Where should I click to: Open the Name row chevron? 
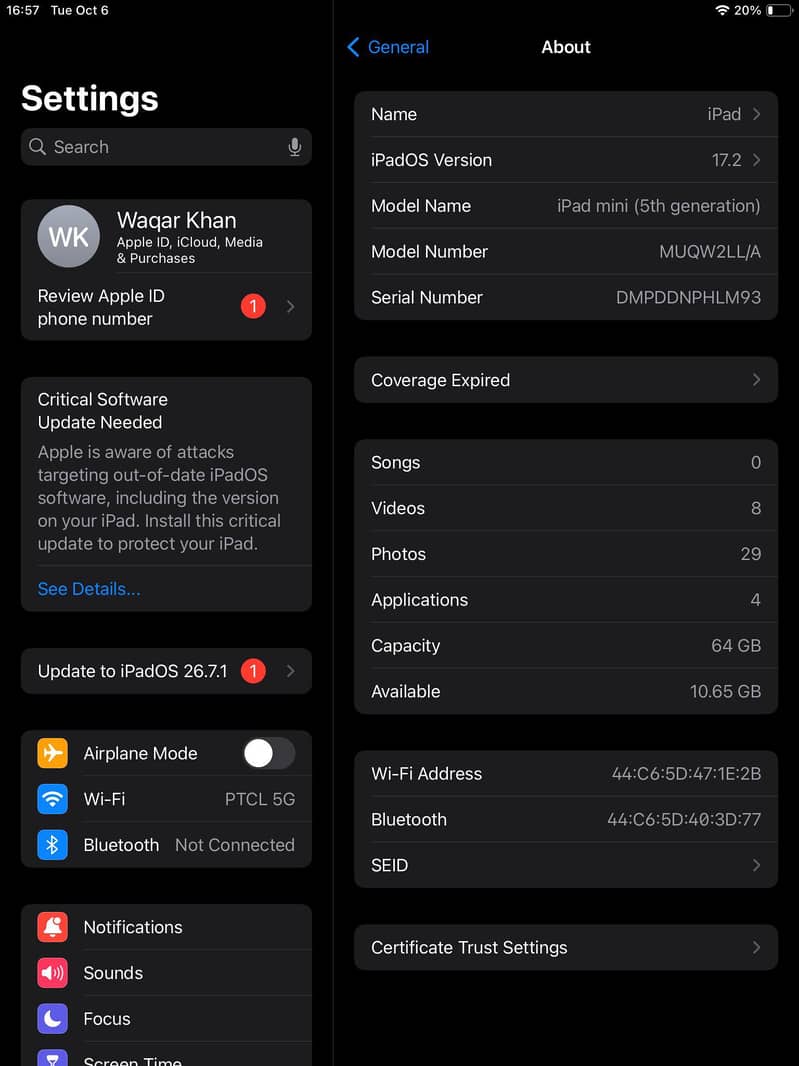(756, 114)
